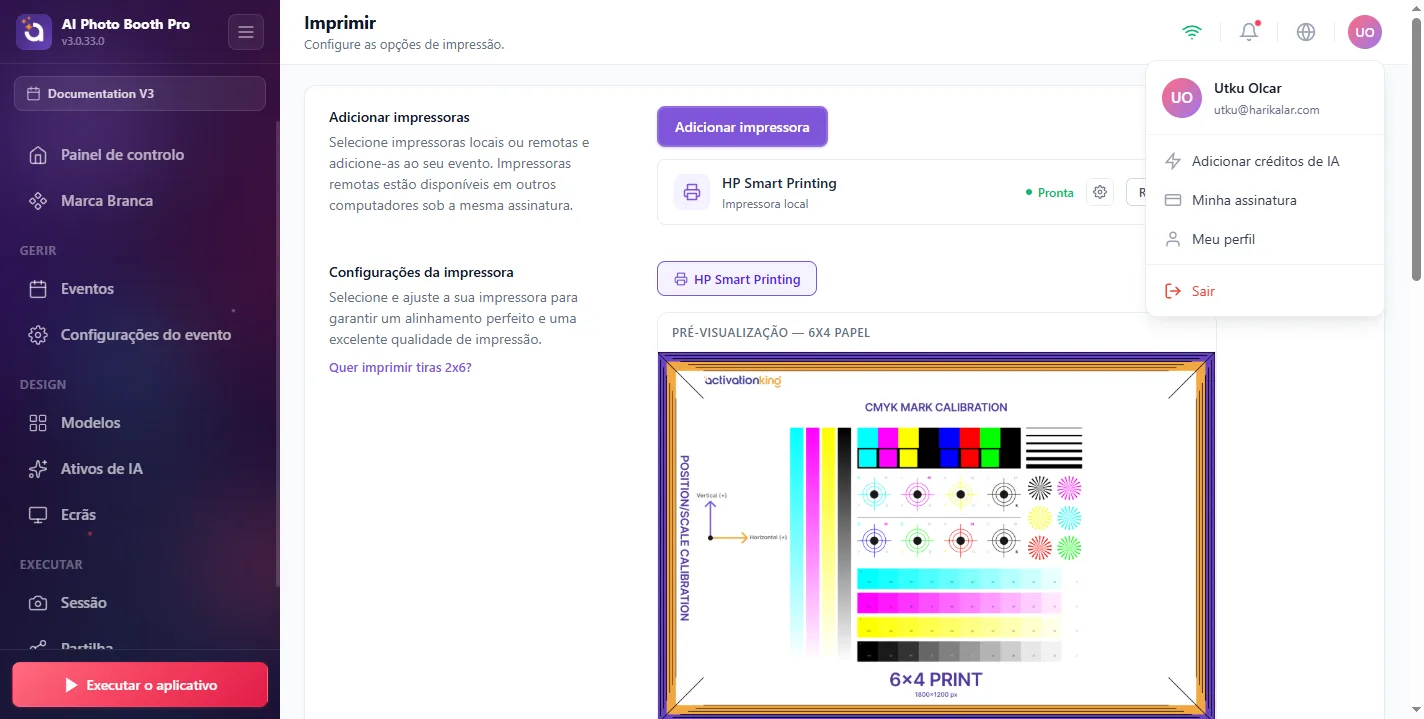Click the 6x4 print calibration preview
This screenshot has height=719, width=1424.
pyautogui.click(x=937, y=535)
